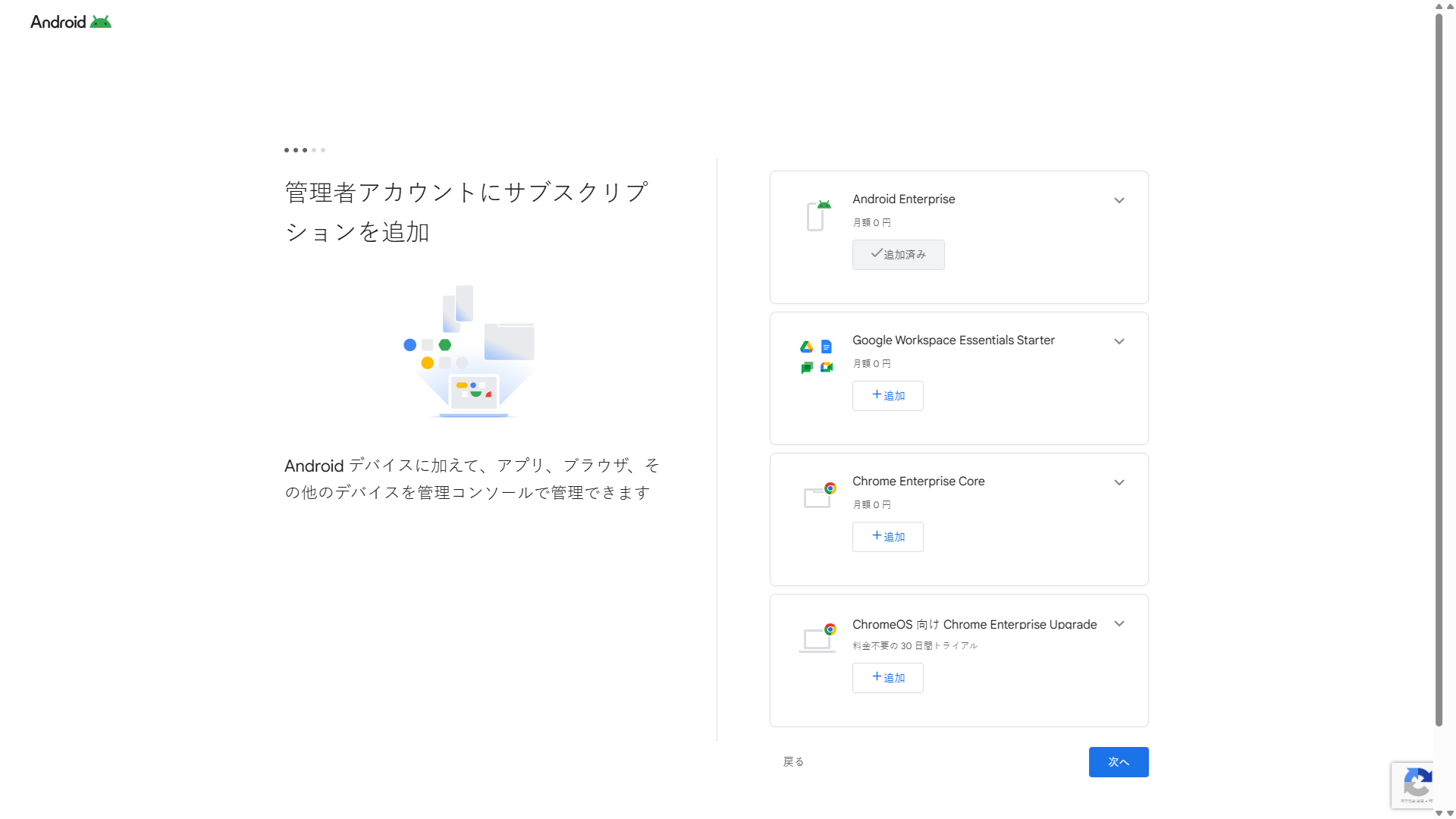Expand Google Workspace Essentials Starter details

pos(1119,341)
